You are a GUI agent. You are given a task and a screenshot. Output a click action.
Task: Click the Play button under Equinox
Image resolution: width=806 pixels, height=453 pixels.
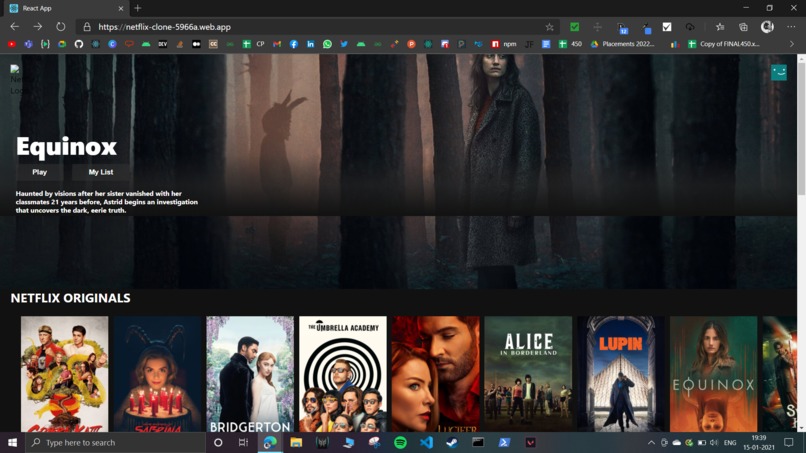pyautogui.click(x=40, y=172)
